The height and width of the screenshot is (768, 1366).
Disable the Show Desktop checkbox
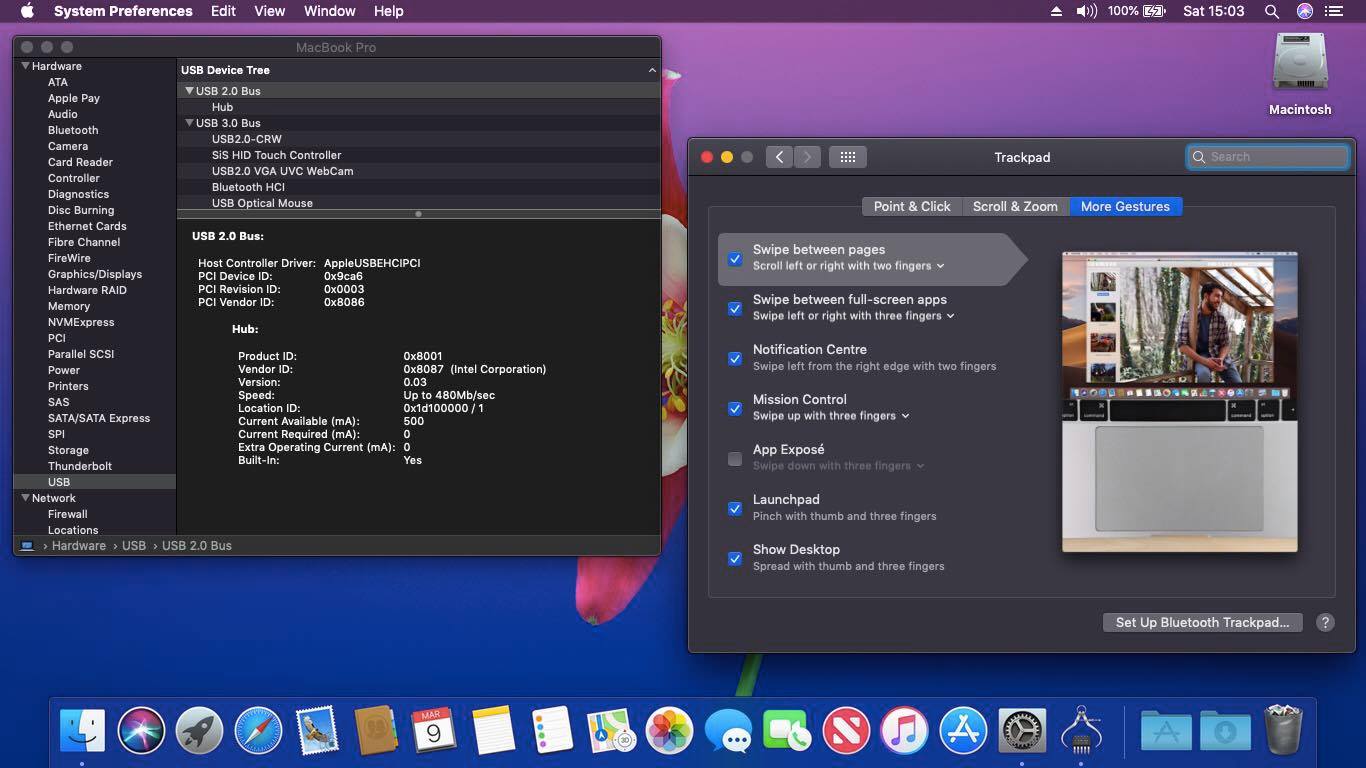[735, 559]
